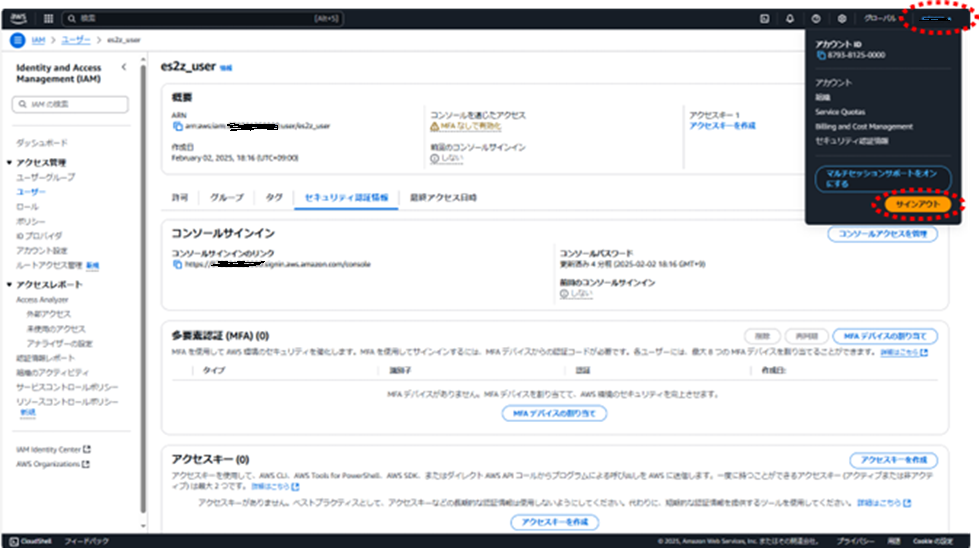Open ポリシー in the sidebar
Viewport: 979px width, 548px height.
pyautogui.click(x=31, y=222)
